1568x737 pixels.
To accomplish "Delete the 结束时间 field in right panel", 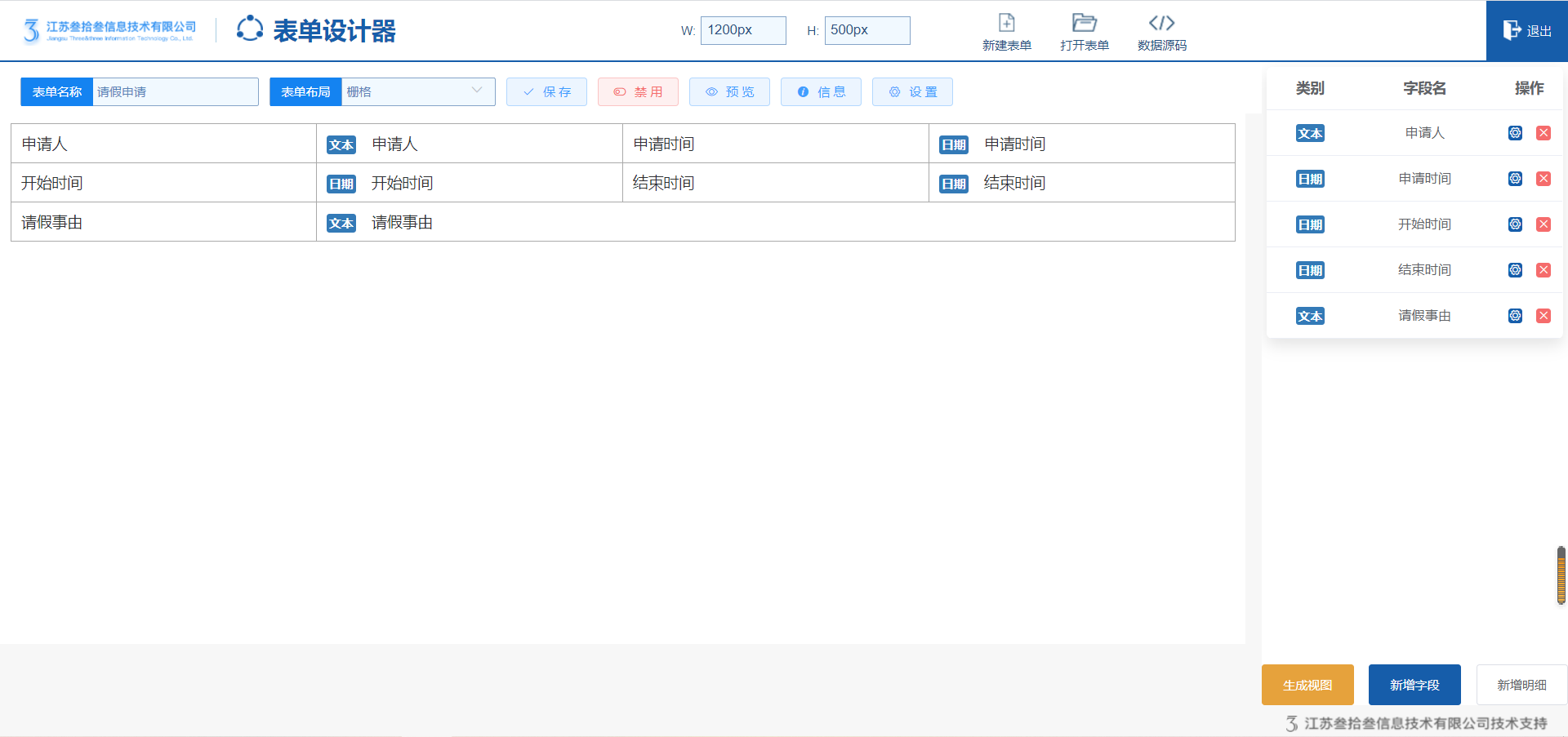I will [x=1543, y=270].
